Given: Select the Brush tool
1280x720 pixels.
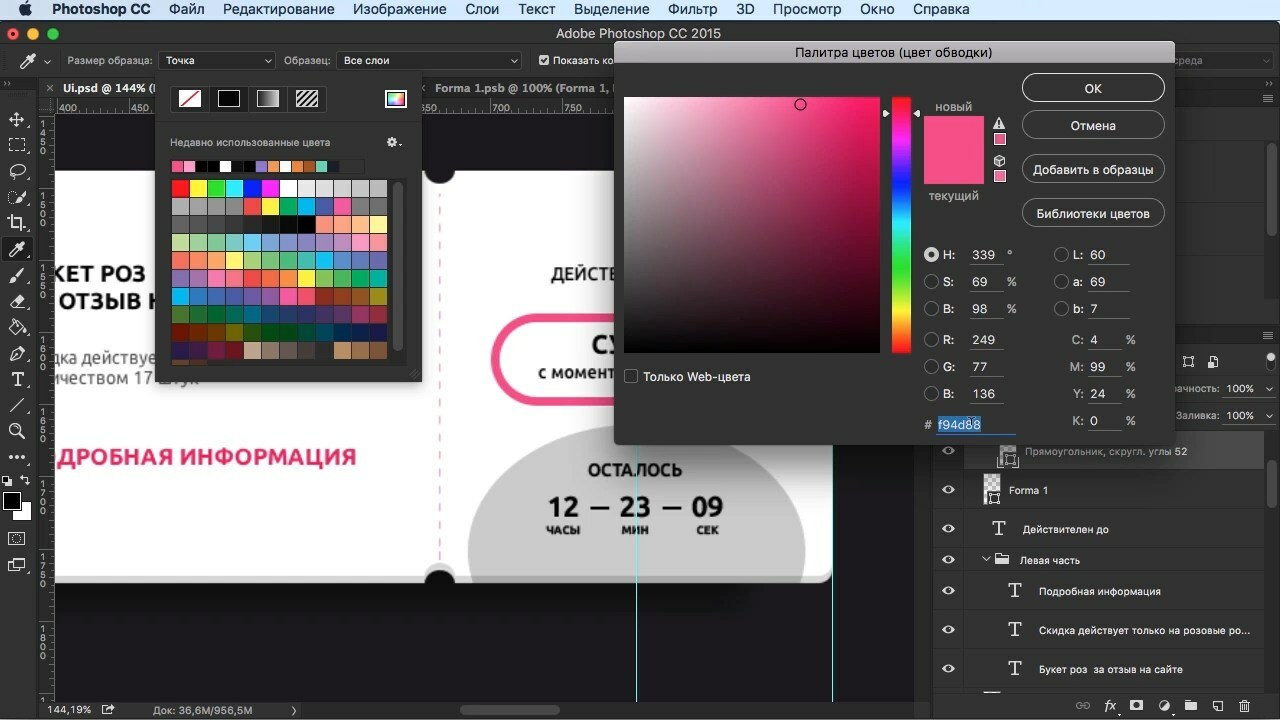Looking at the screenshot, I should (17, 275).
